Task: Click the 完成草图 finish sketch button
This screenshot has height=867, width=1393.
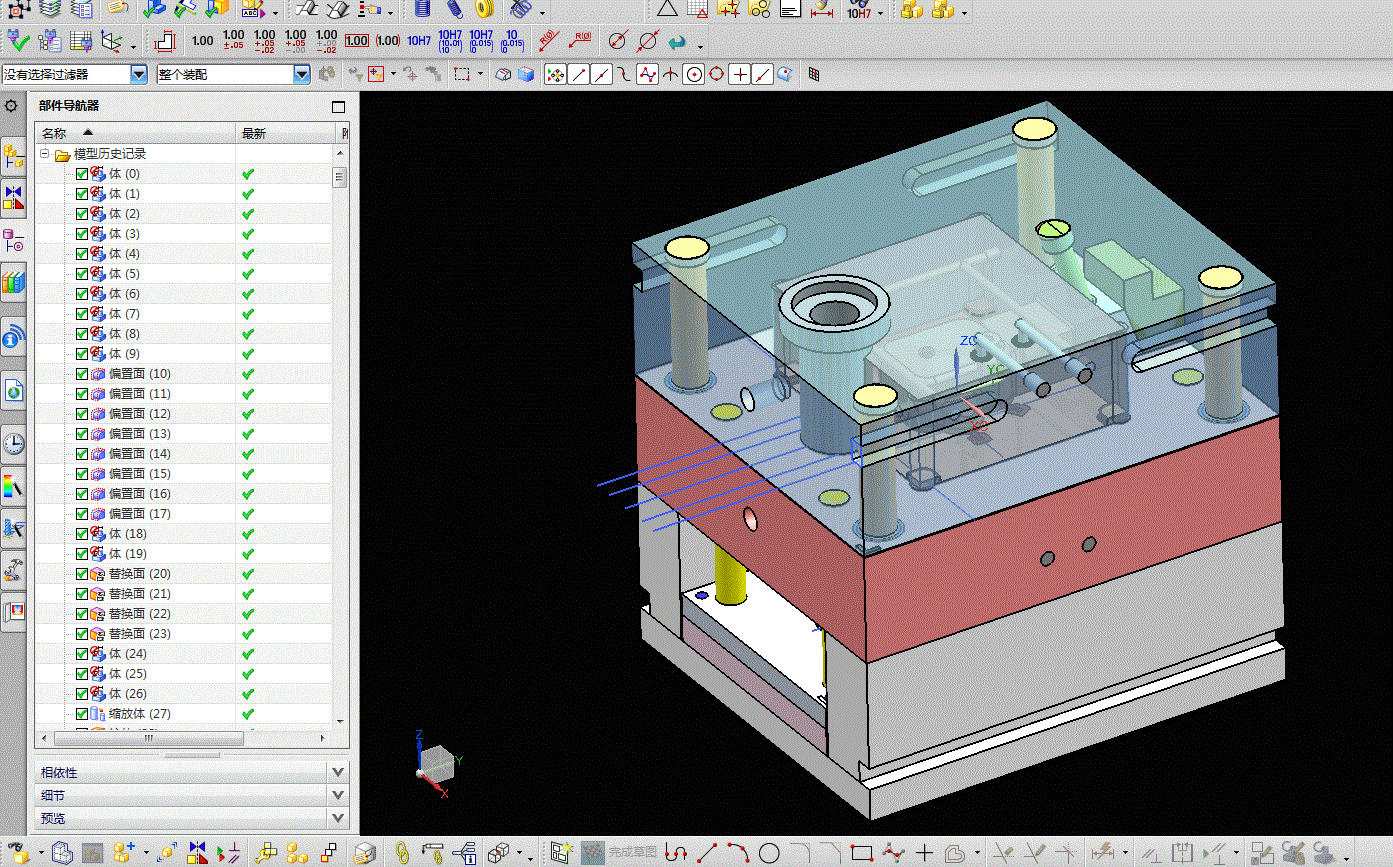Action: tap(619, 853)
